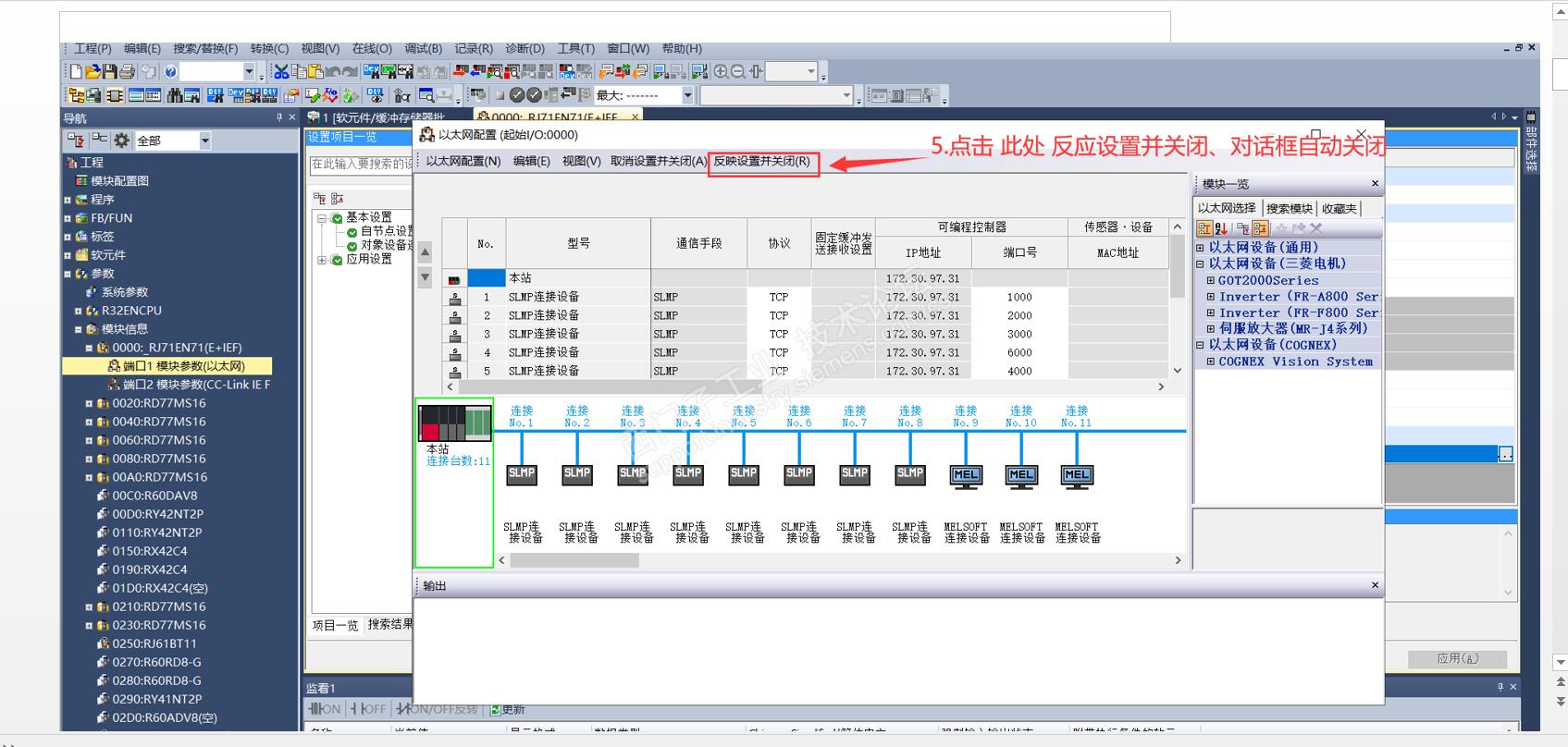
Task: Expand the COGNEX Vision System node
Action: pos(1210,361)
